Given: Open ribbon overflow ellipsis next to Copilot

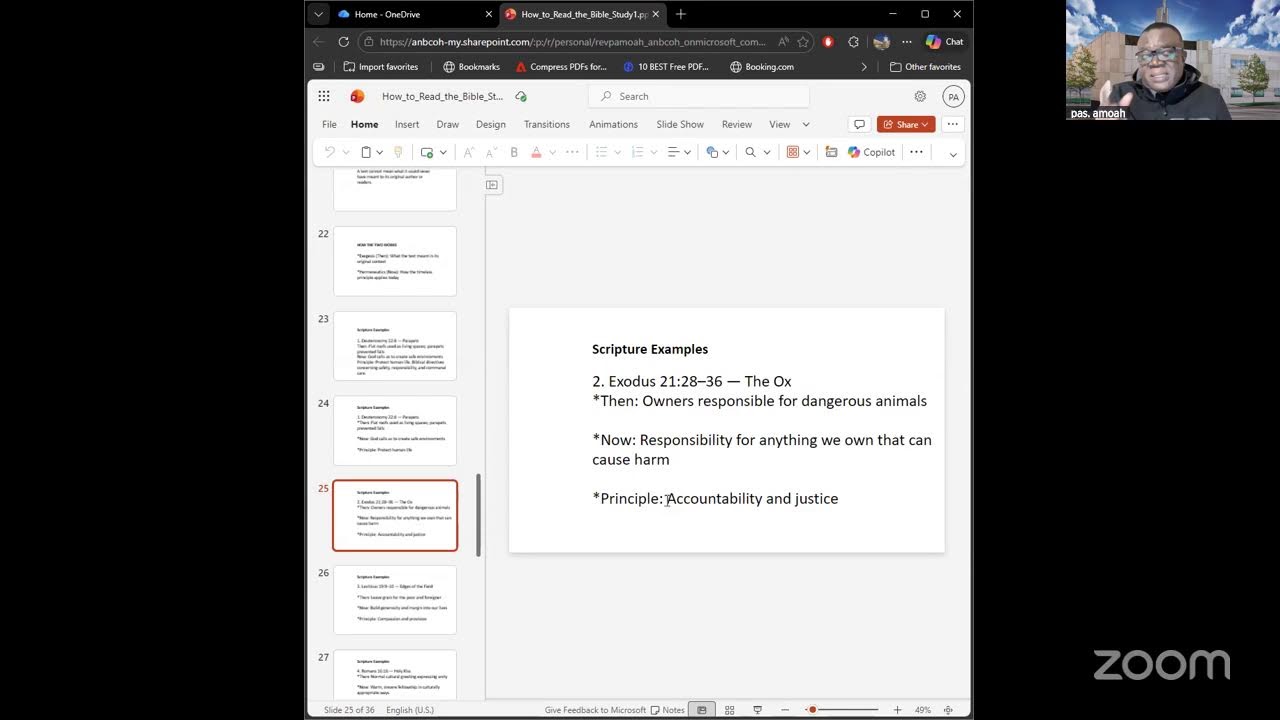Looking at the screenshot, I should (x=916, y=152).
